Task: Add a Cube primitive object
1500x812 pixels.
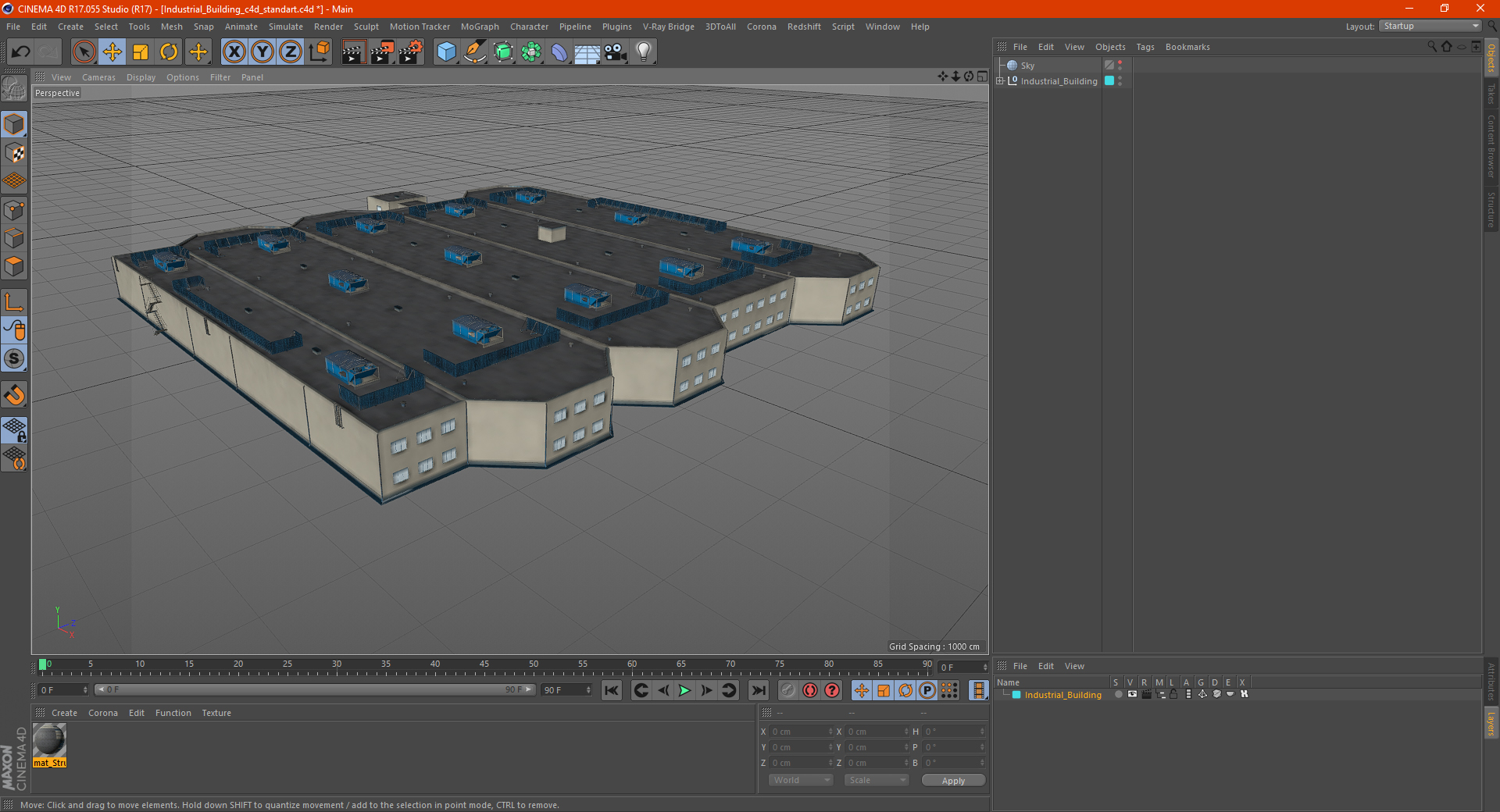Action: [x=446, y=52]
